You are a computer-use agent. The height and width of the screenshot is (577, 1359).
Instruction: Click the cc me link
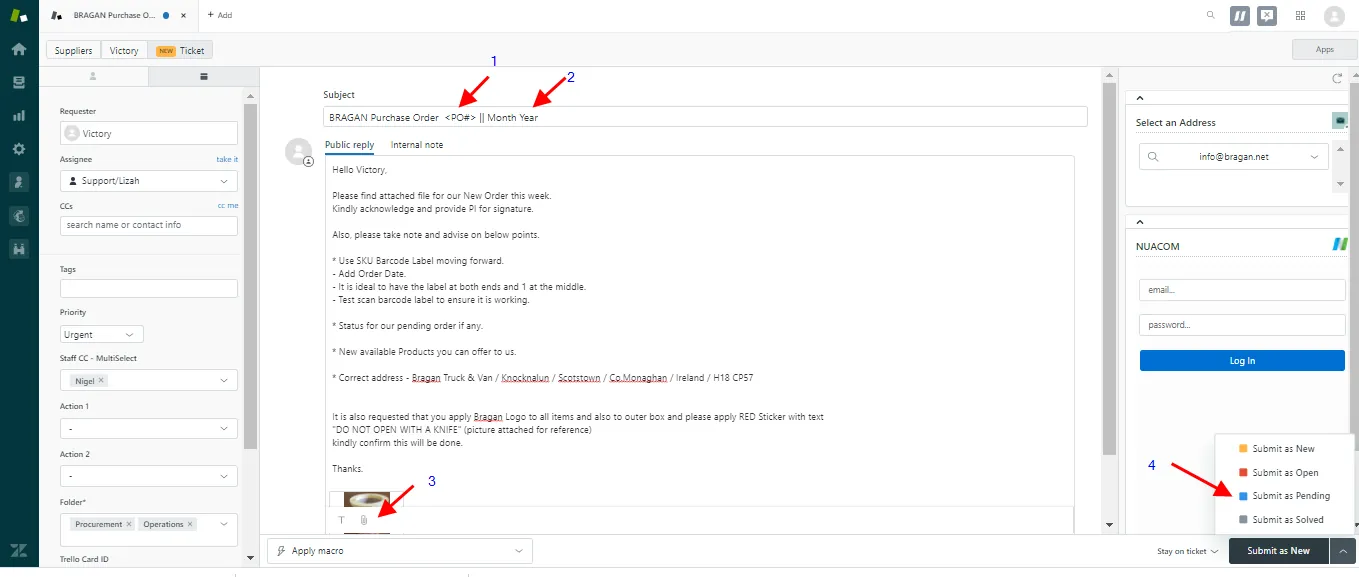point(228,205)
